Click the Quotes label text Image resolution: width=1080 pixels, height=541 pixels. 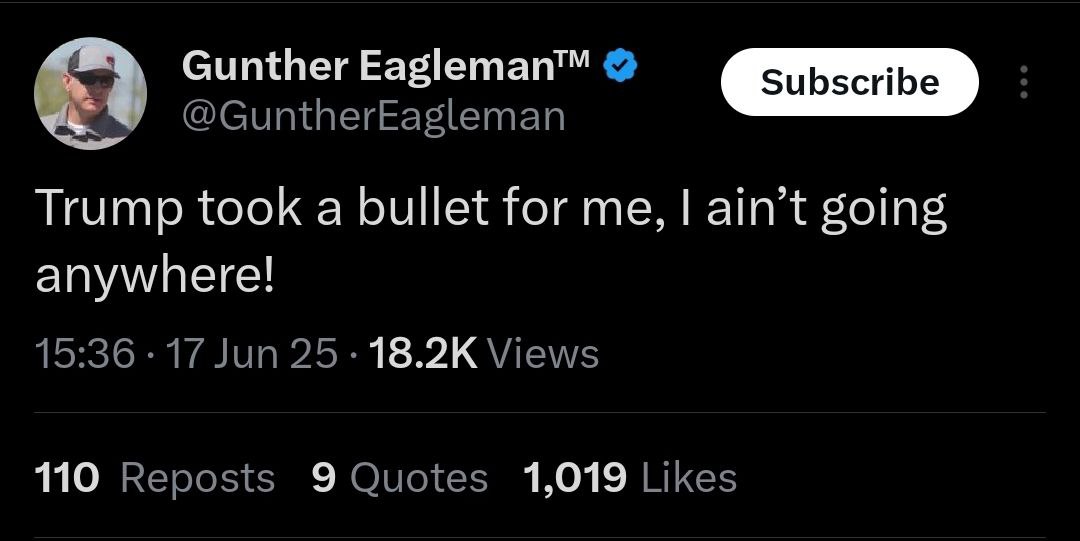click(x=418, y=478)
